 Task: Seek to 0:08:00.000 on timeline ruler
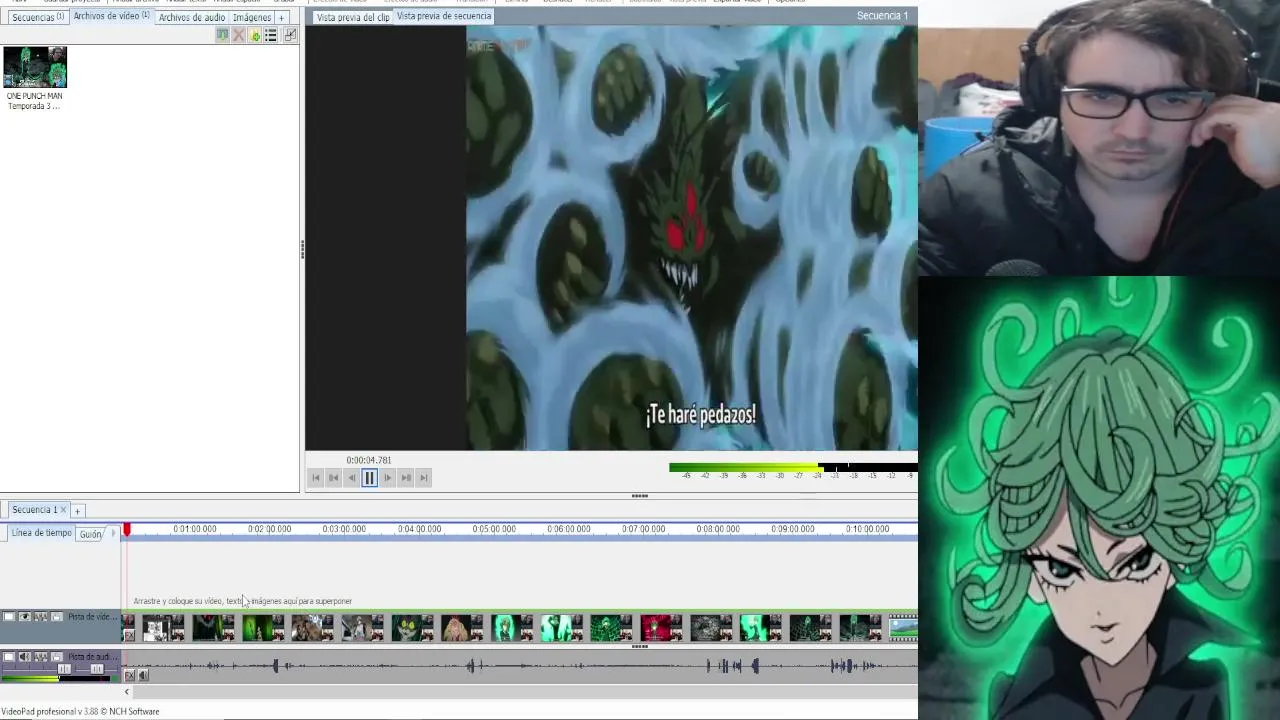tap(718, 529)
